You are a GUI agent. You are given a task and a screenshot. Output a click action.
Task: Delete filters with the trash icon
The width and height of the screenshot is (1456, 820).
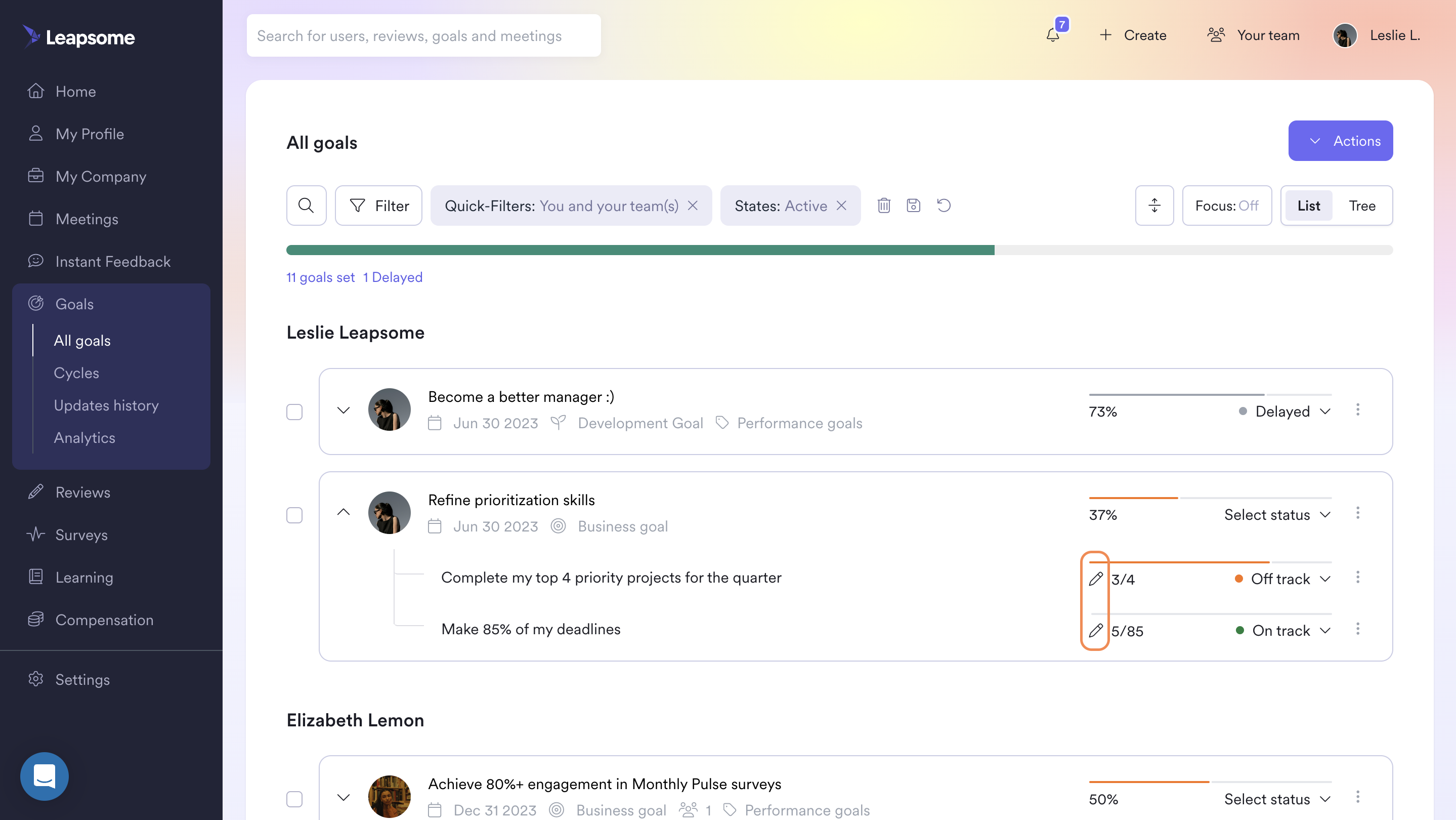point(884,206)
